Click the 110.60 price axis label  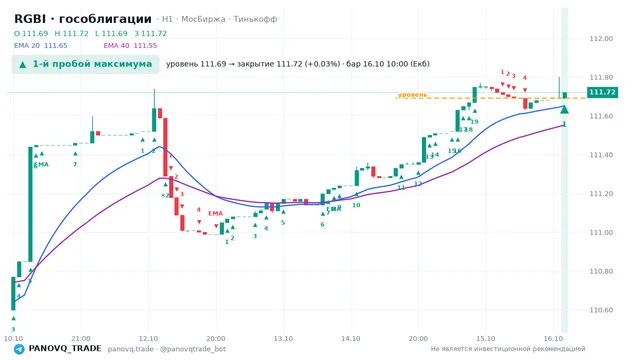click(x=601, y=310)
